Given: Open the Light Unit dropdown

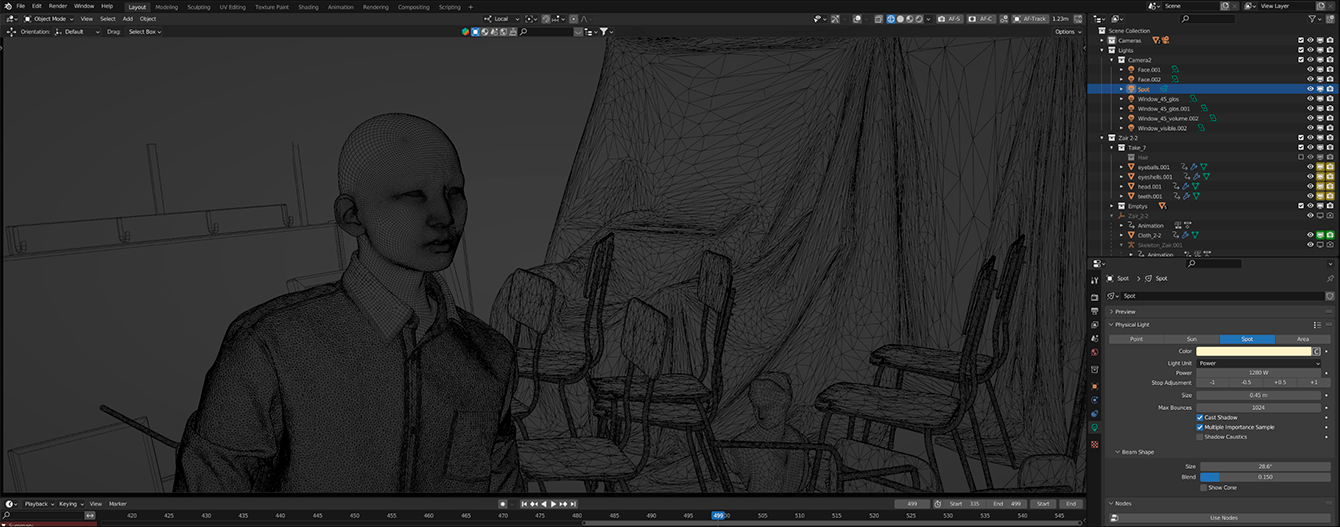Looking at the screenshot, I should tap(1258, 363).
